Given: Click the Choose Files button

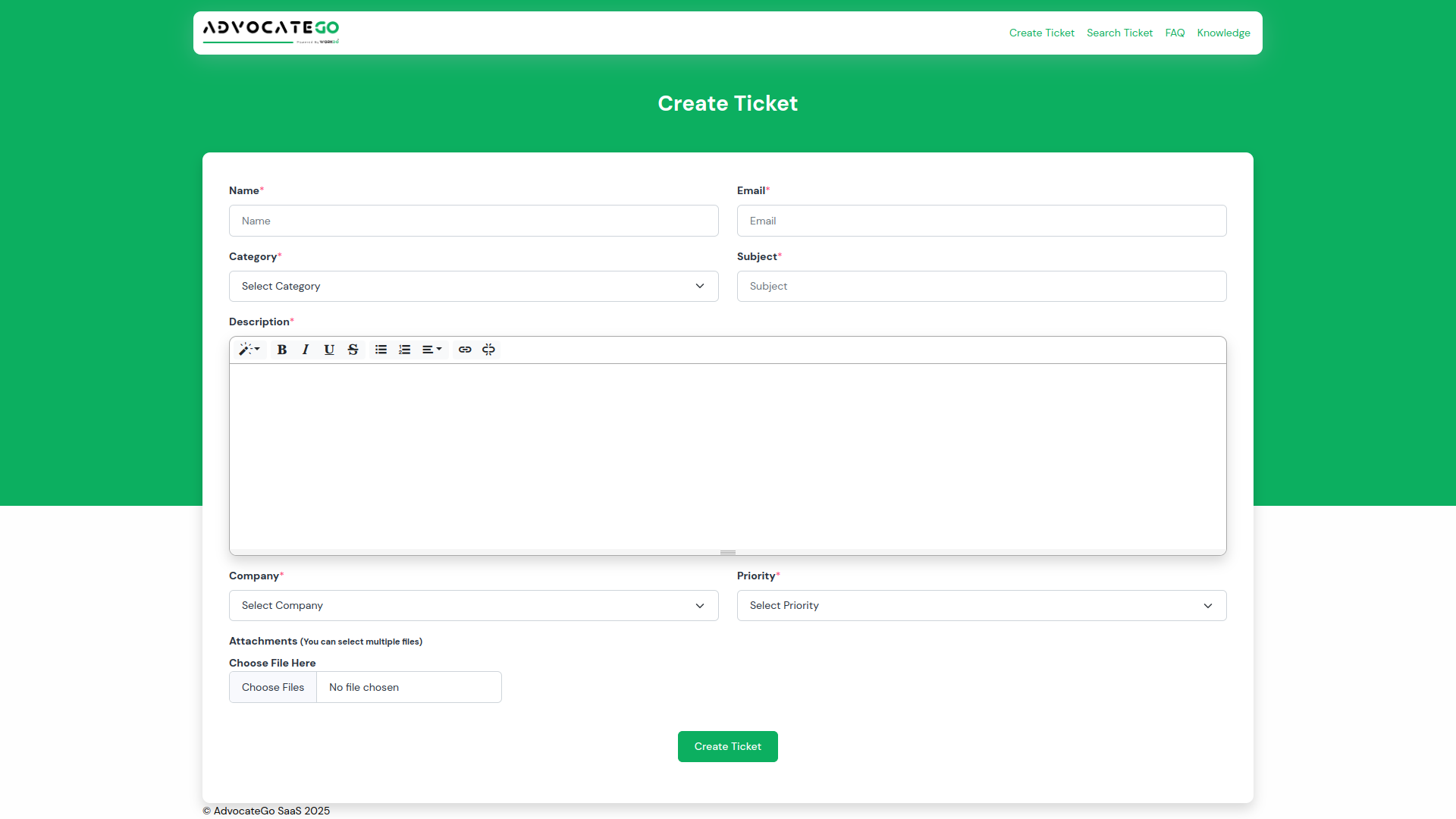Looking at the screenshot, I should 273,687.
